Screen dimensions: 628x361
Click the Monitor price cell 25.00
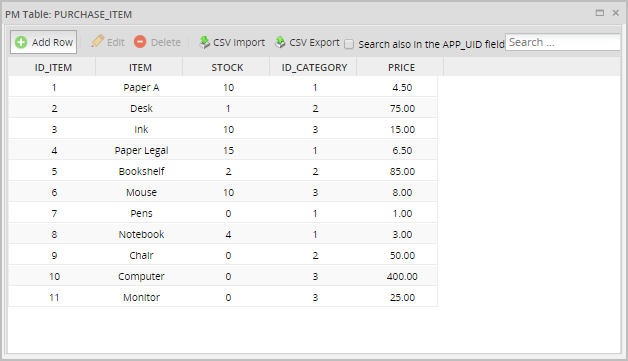tap(402, 297)
